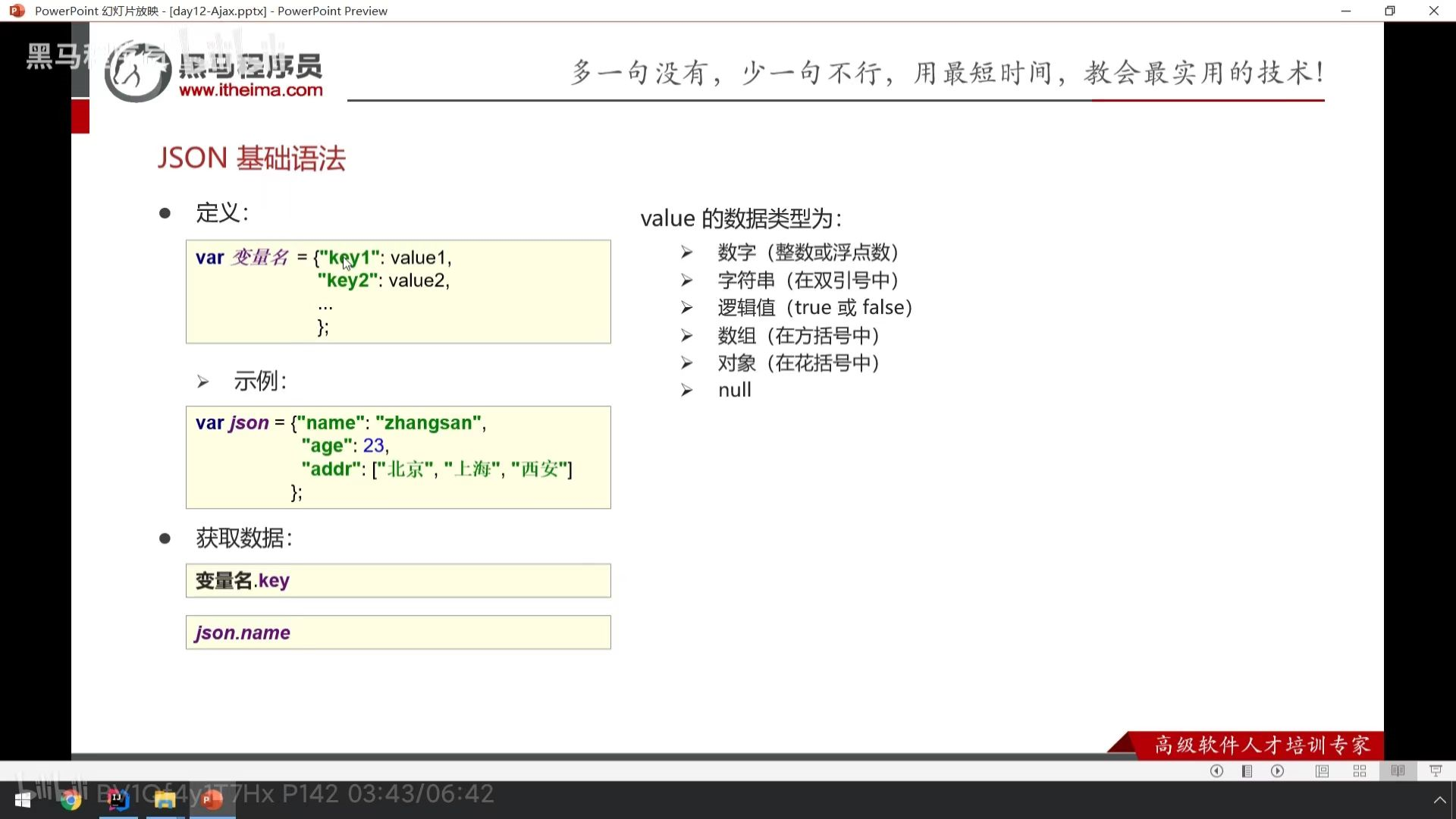Viewport: 1456px width, 819px height.
Task: Advance to next slide using arrow button
Action: tap(1278, 771)
